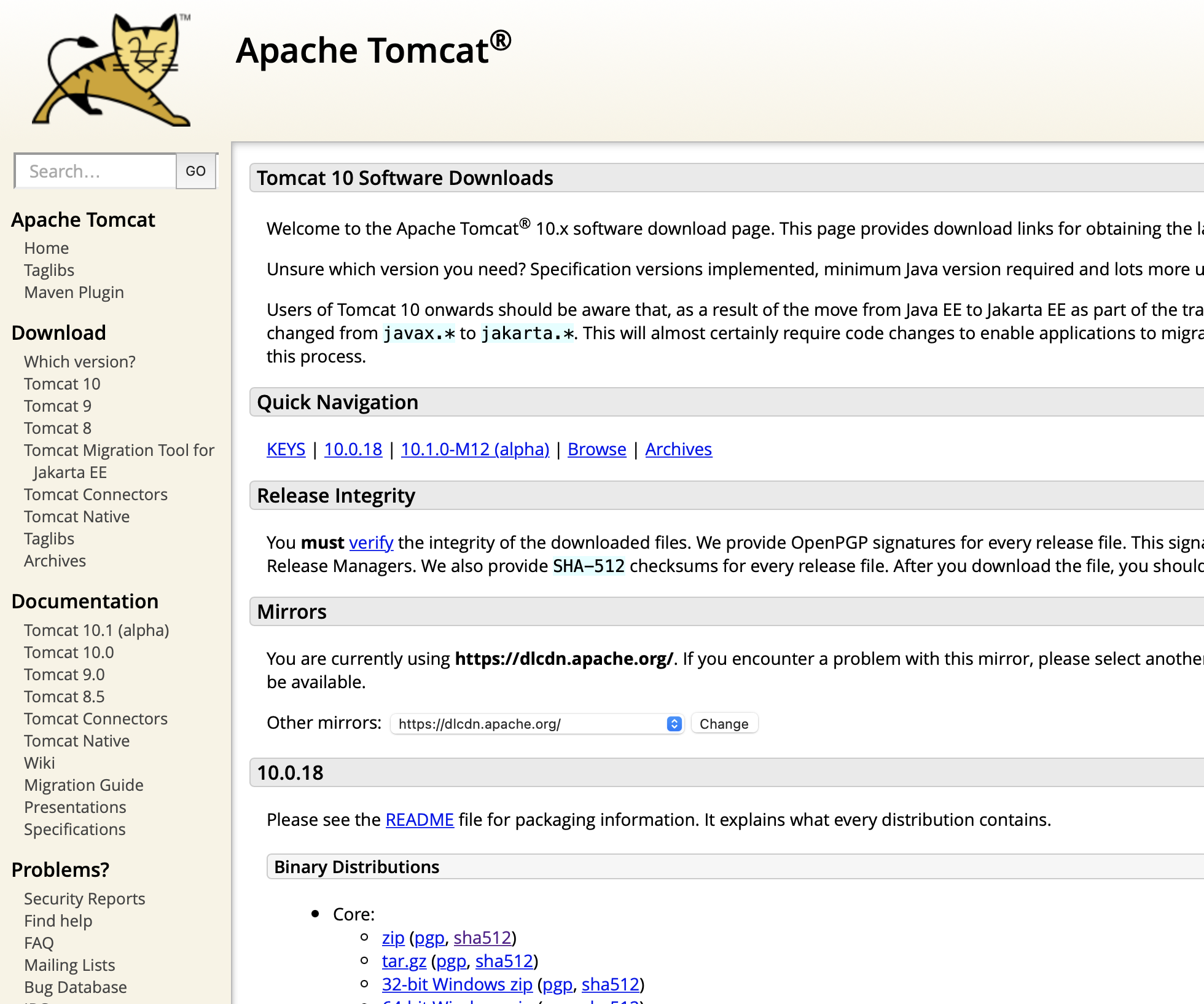
Task: Open the README file link
Action: click(x=420, y=820)
